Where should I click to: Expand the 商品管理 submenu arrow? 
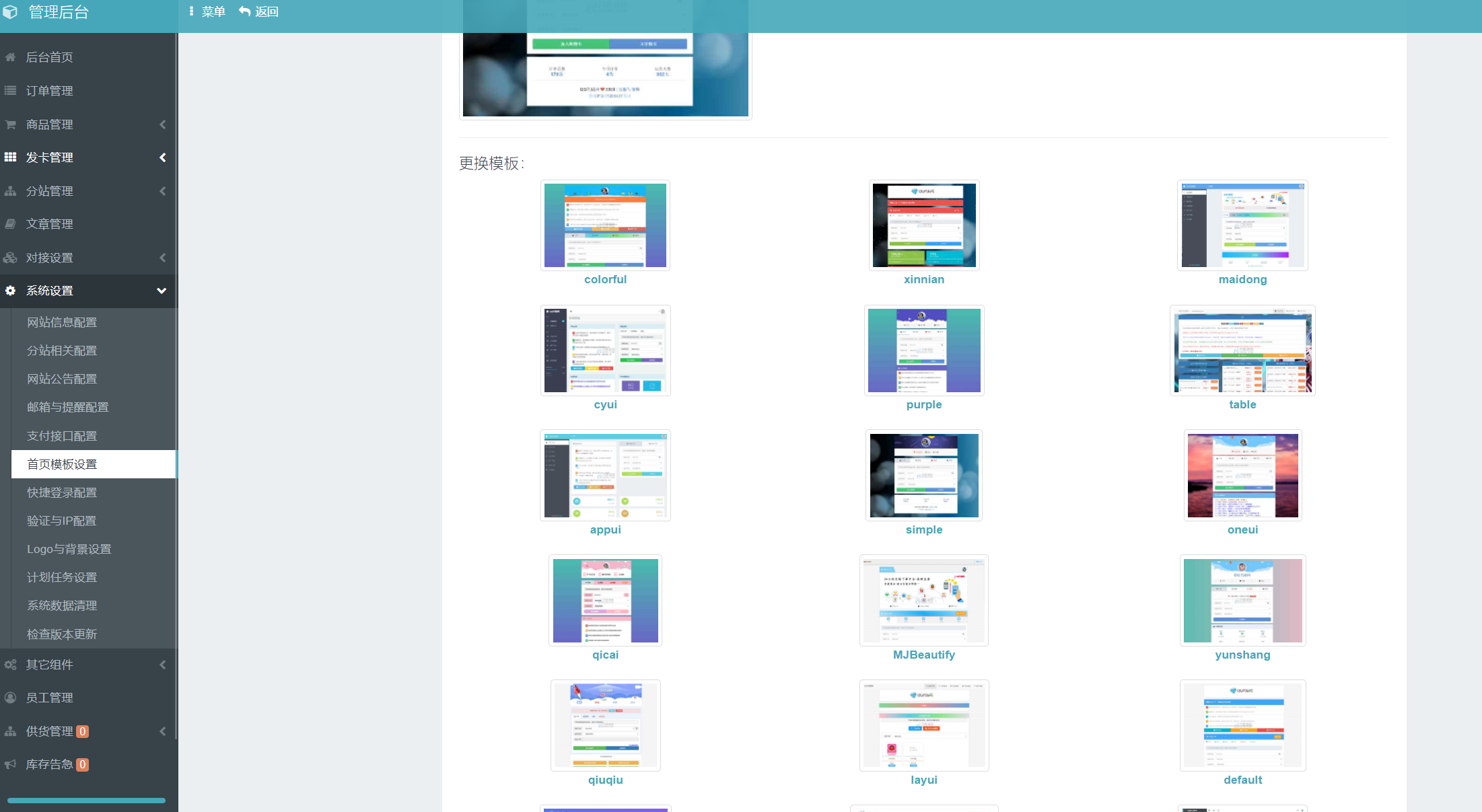click(162, 124)
